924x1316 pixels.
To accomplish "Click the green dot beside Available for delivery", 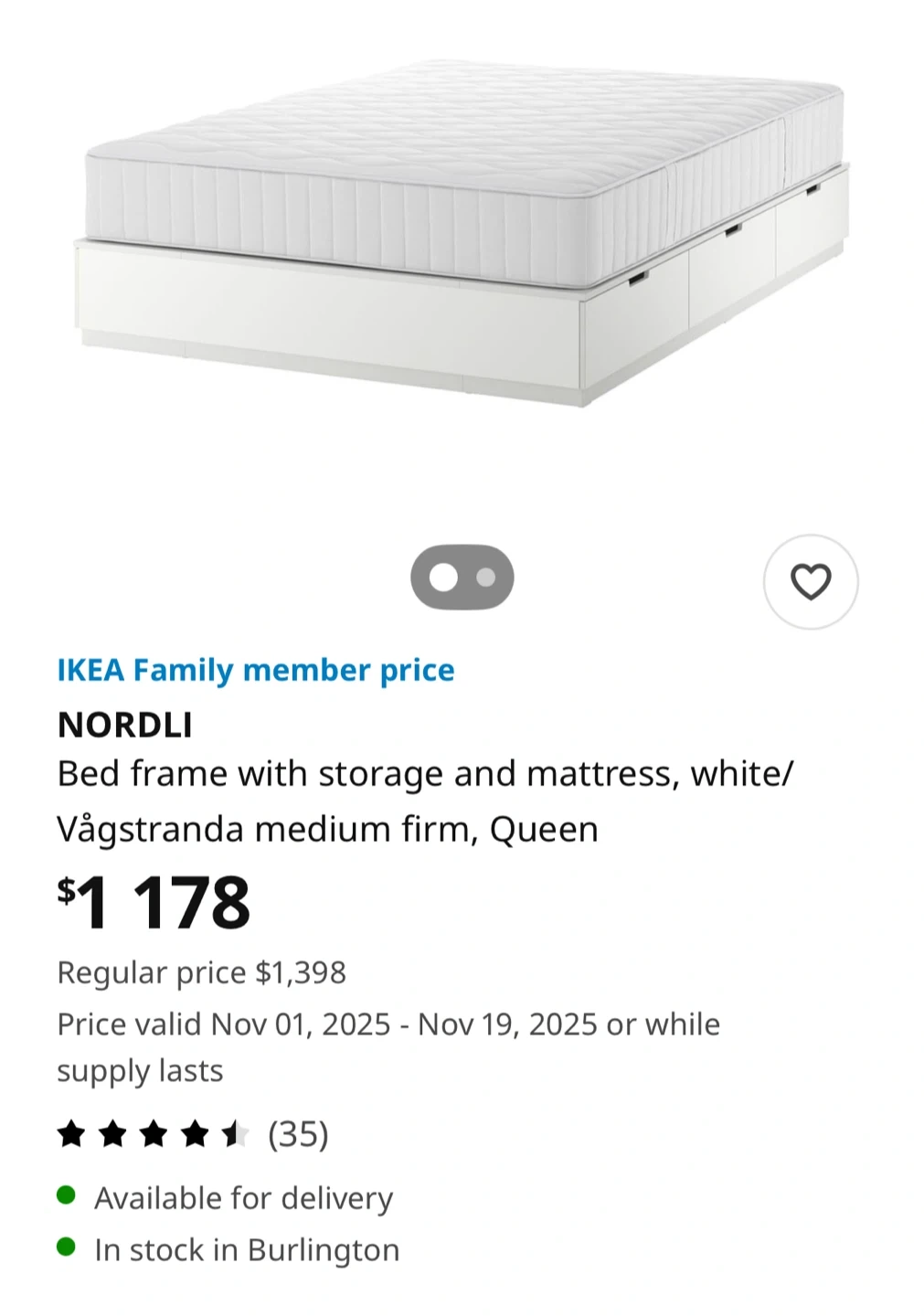I will click(66, 1195).
